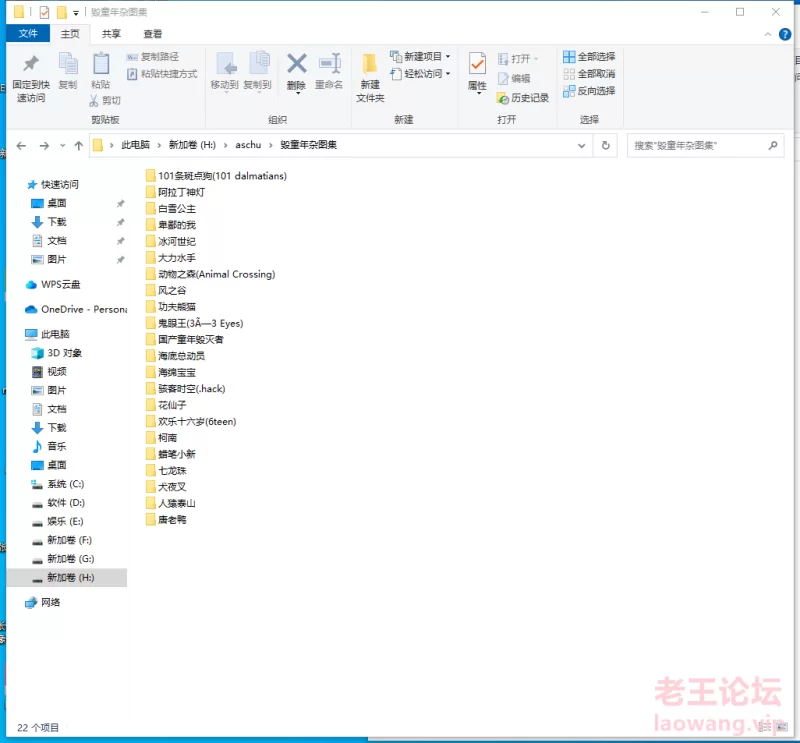Viewport: 800px width, 743px height.
Task: Click the properties checkmark icon in title bar
Action: coord(44,12)
